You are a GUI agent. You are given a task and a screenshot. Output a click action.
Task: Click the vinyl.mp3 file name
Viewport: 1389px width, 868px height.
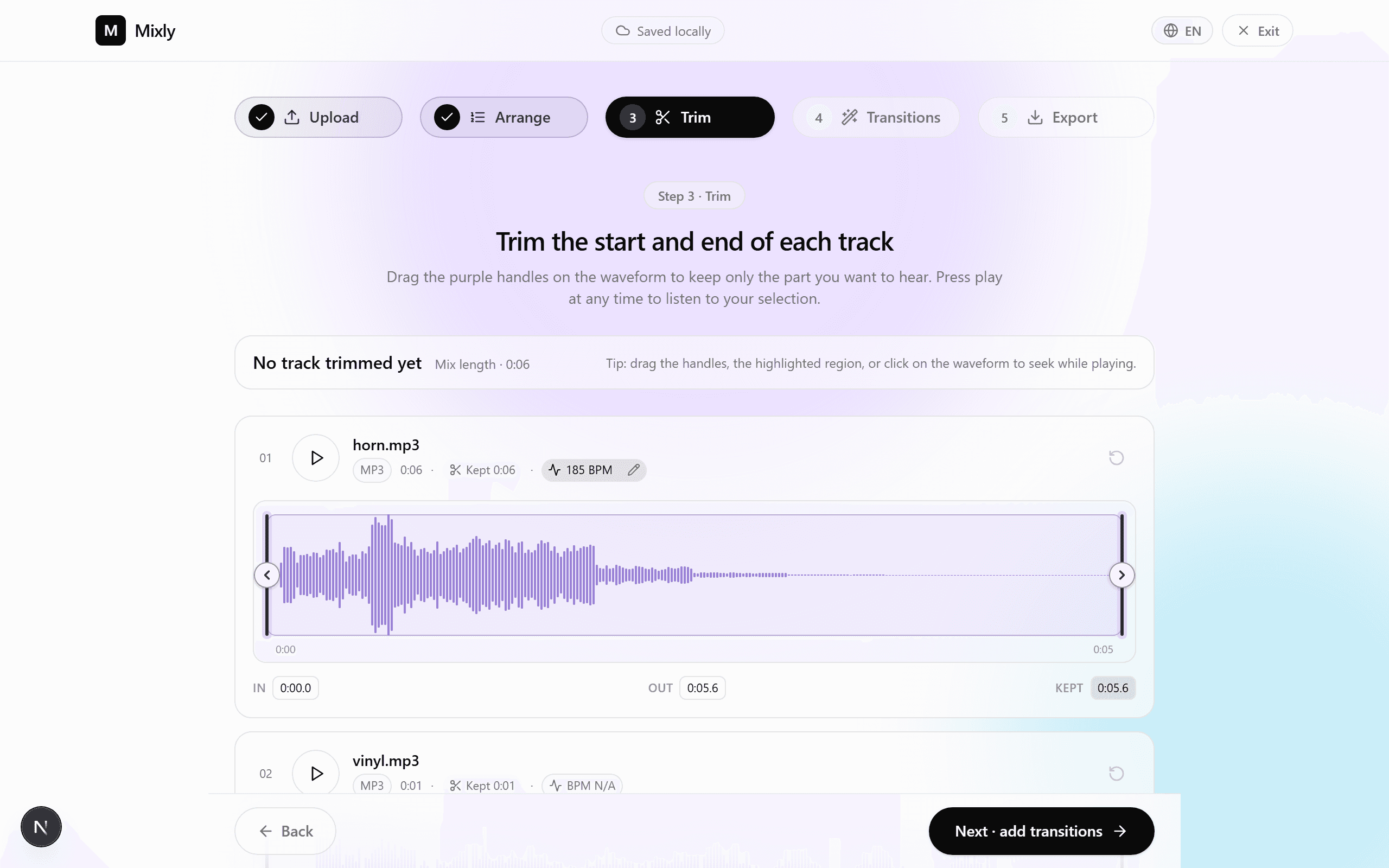coord(386,761)
